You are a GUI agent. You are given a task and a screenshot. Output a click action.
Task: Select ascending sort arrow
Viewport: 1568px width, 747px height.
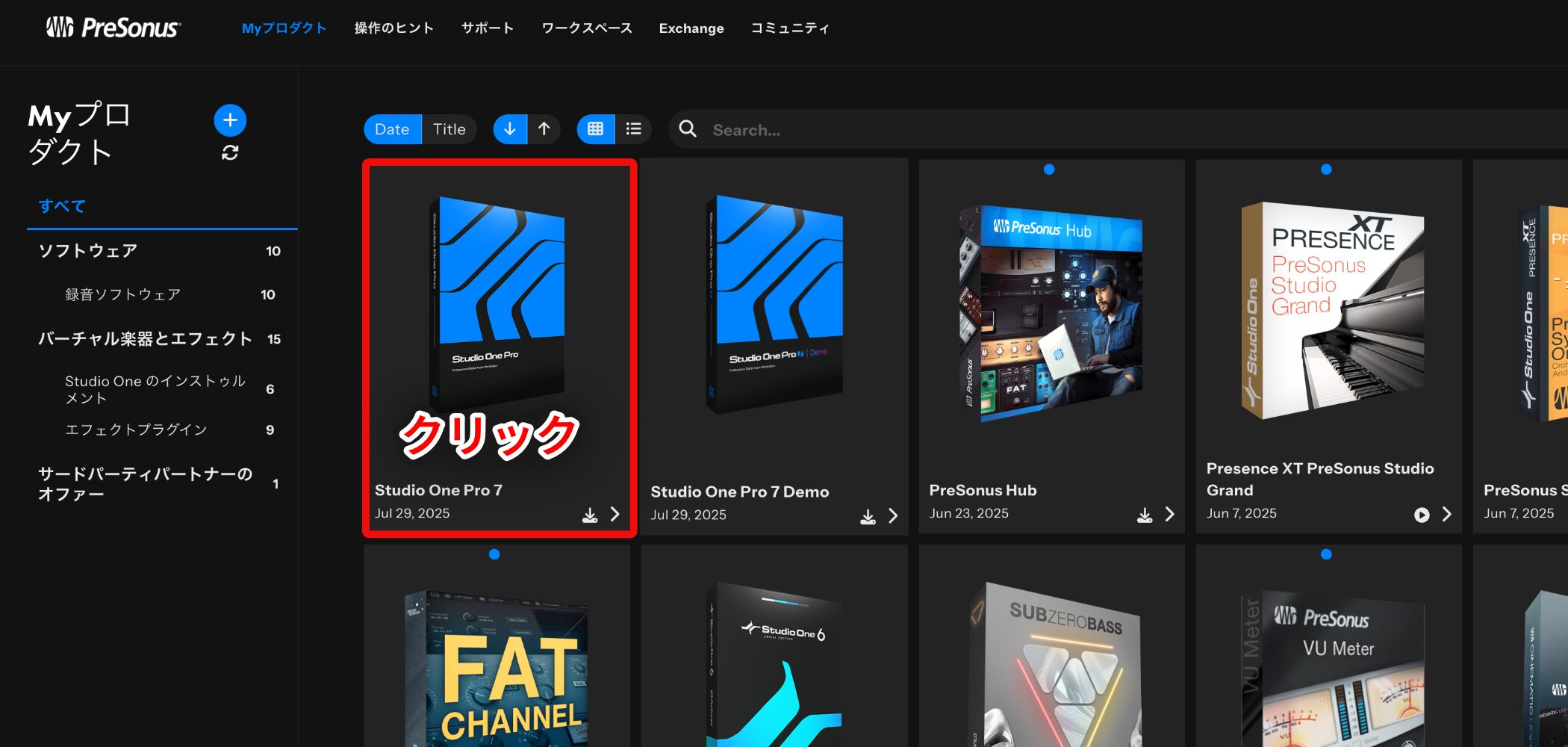pyautogui.click(x=544, y=129)
